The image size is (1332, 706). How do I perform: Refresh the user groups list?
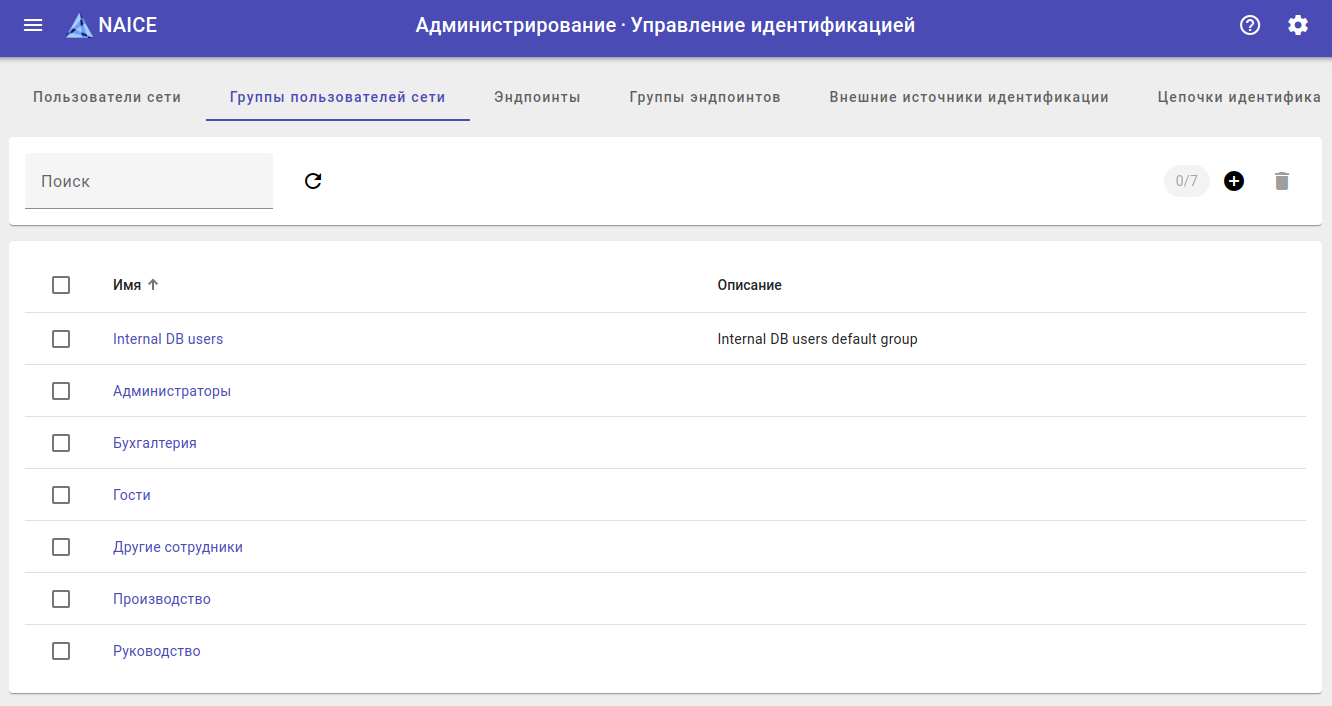pos(313,181)
